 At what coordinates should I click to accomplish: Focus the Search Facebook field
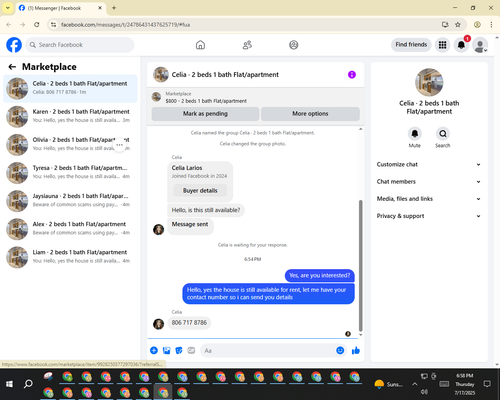80,45
